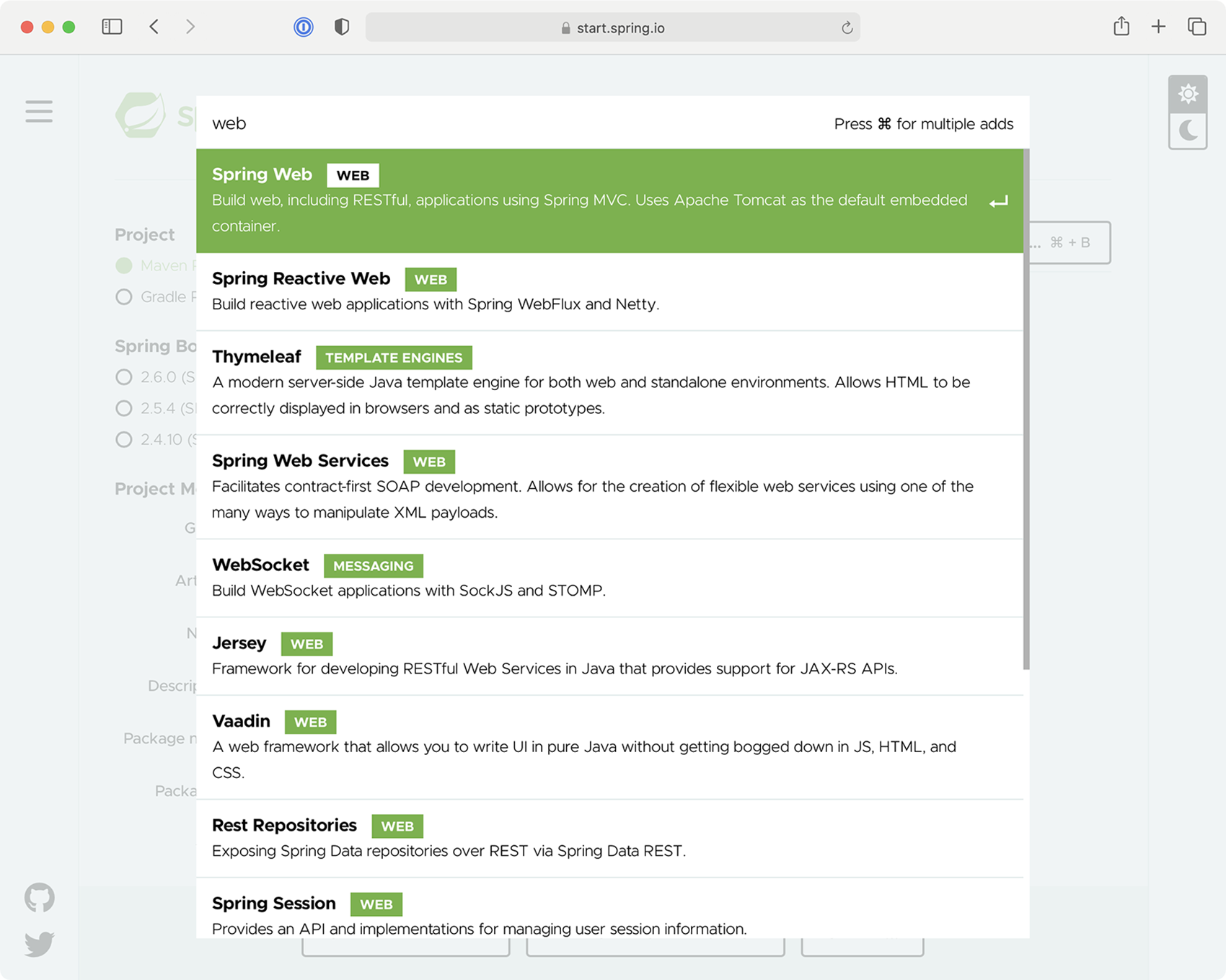Reload the start.spring.io page

[x=847, y=28]
